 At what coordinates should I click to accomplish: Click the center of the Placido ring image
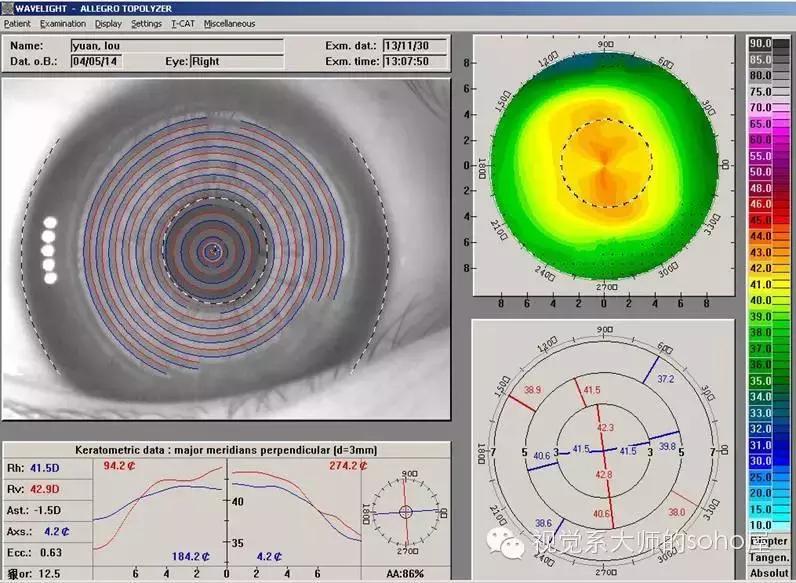pos(210,249)
